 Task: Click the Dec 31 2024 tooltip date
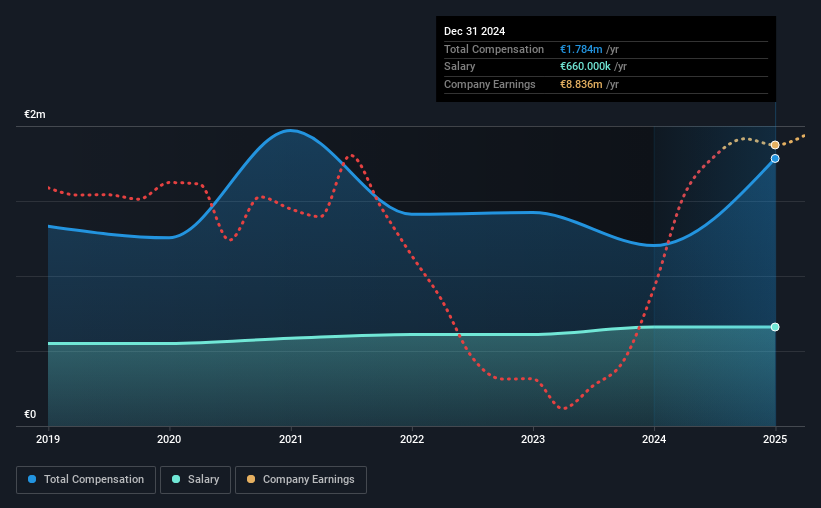(x=474, y=31)
